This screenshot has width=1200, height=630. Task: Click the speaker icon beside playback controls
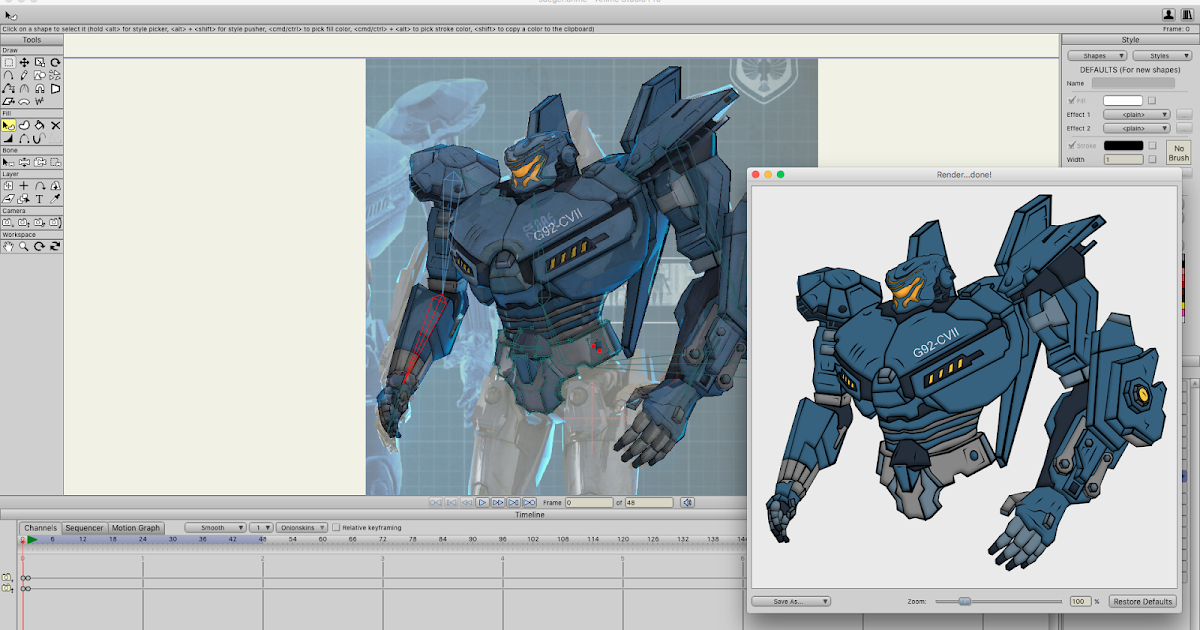coord(686,502)
